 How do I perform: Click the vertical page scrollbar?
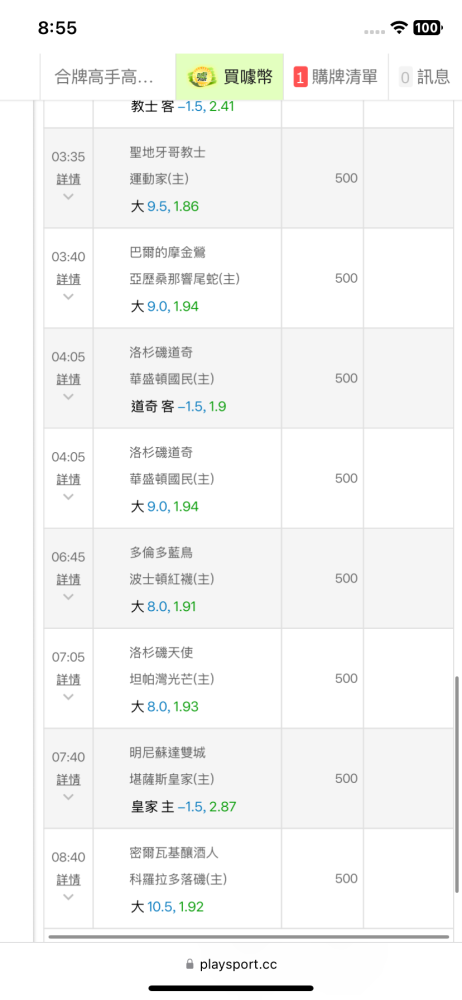pos(457,785)
